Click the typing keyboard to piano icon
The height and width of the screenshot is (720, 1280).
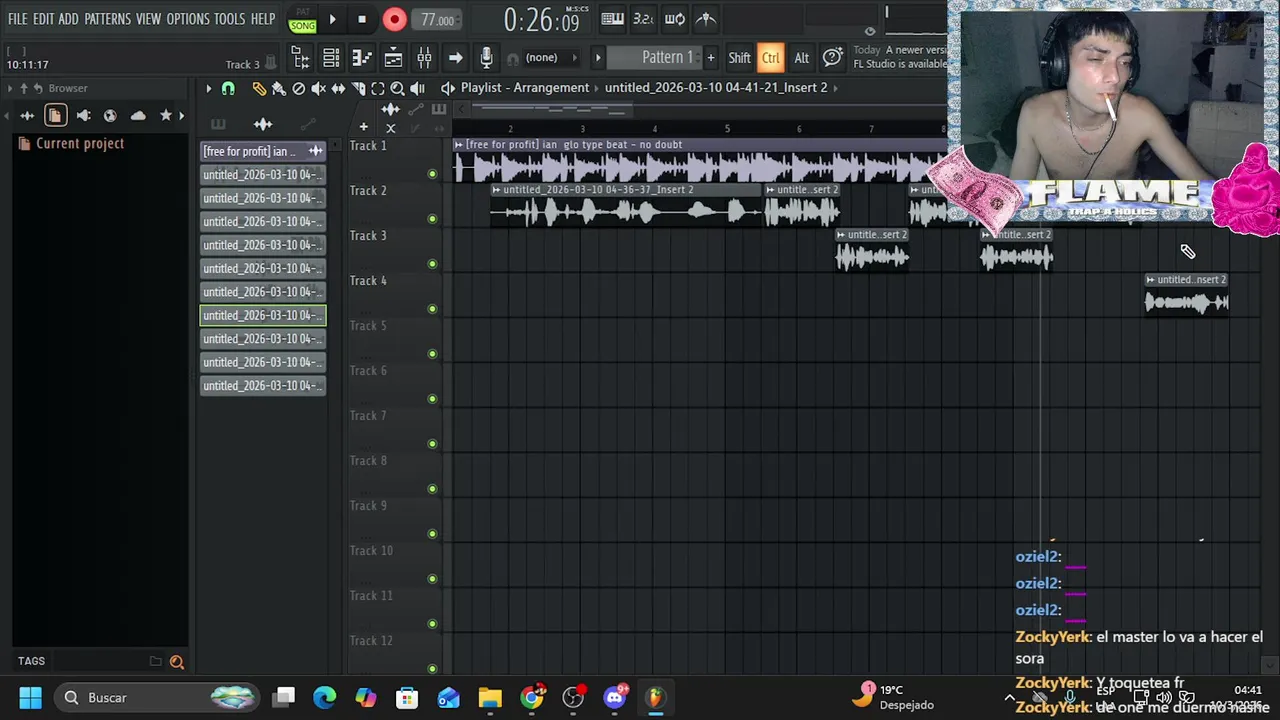[612, 19]
